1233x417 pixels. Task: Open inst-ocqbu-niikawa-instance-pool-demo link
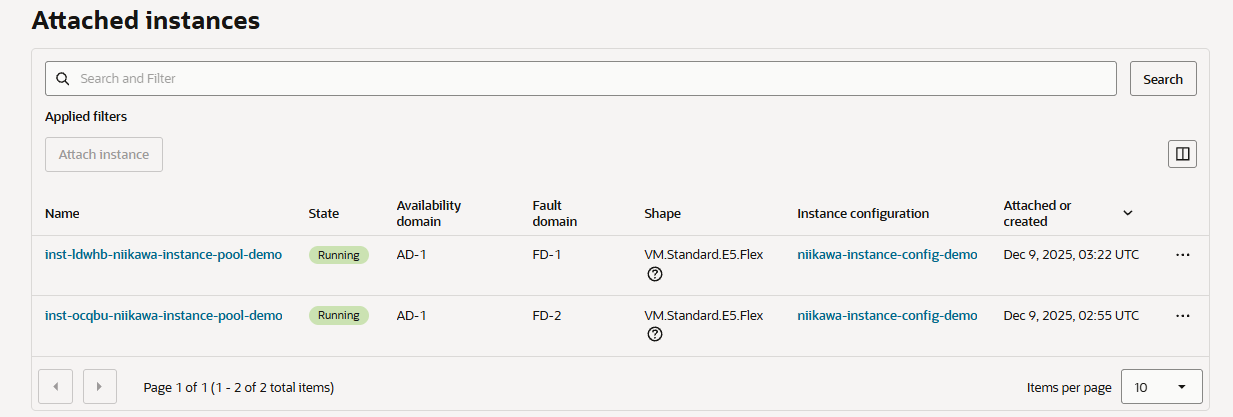tap(163, 316)
